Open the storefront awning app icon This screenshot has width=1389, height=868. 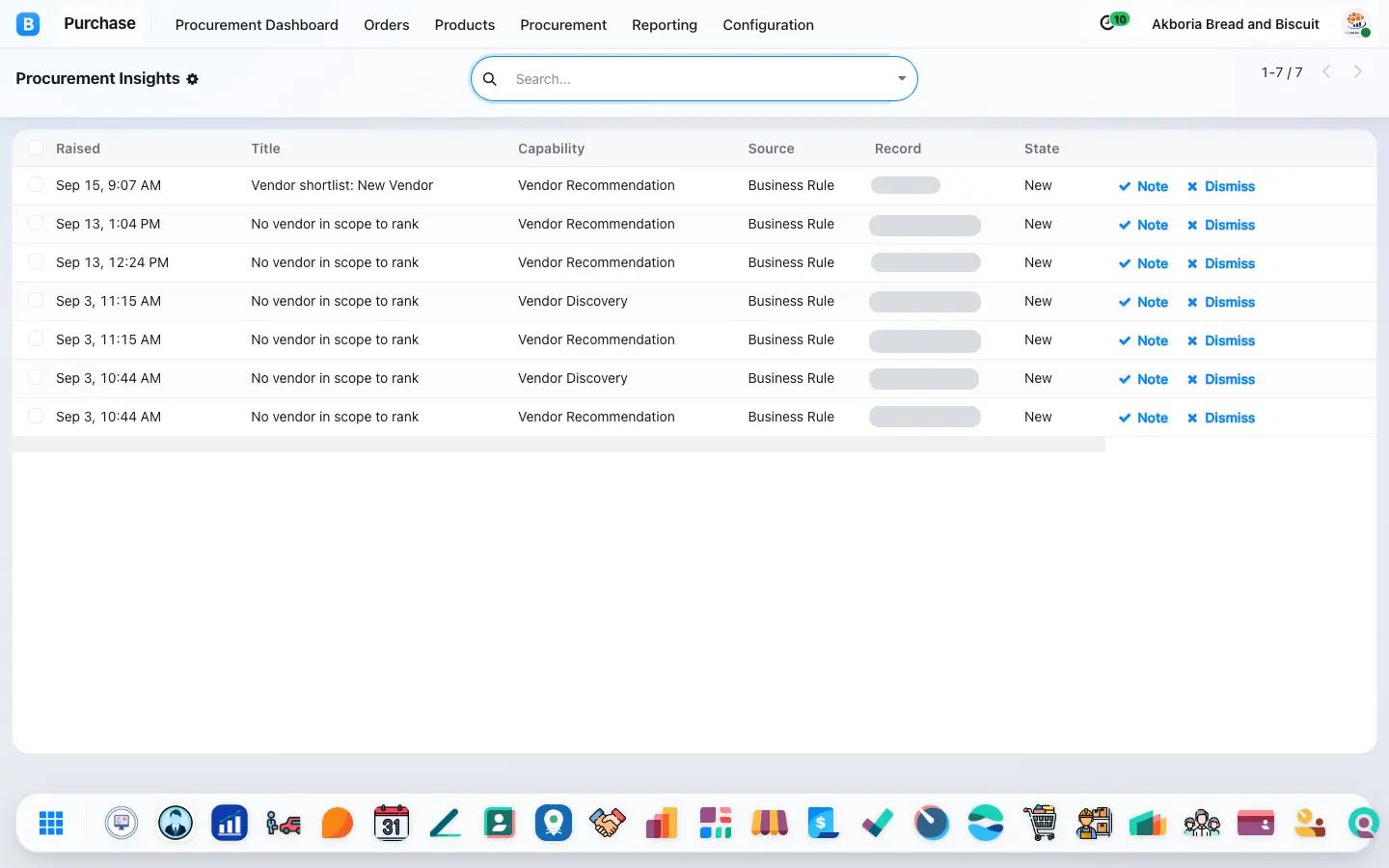[x=770, y=823]
